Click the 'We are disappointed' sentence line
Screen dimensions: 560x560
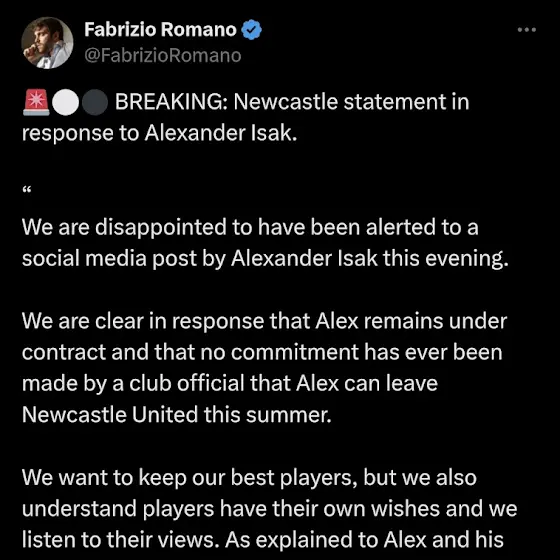[x=250, y=228]
